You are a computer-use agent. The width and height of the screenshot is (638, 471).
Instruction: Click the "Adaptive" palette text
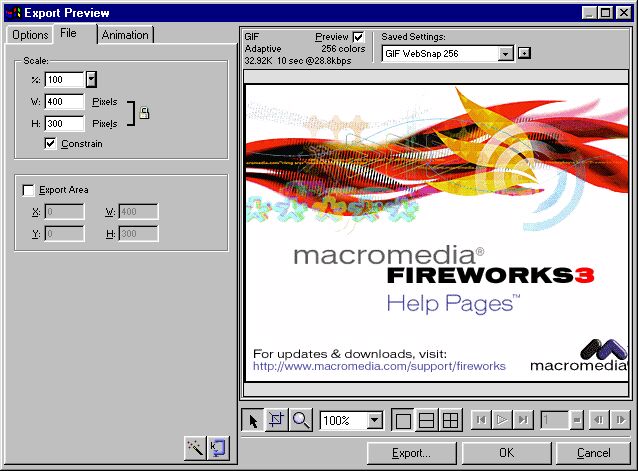(263, 49)
